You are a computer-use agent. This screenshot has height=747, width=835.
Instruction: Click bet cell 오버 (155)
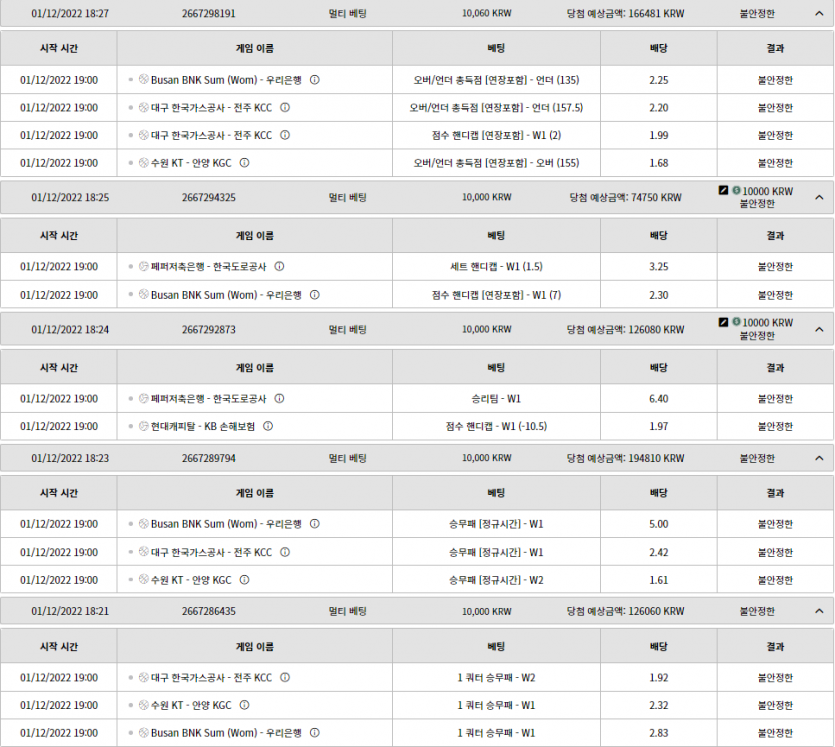point(496,163)
